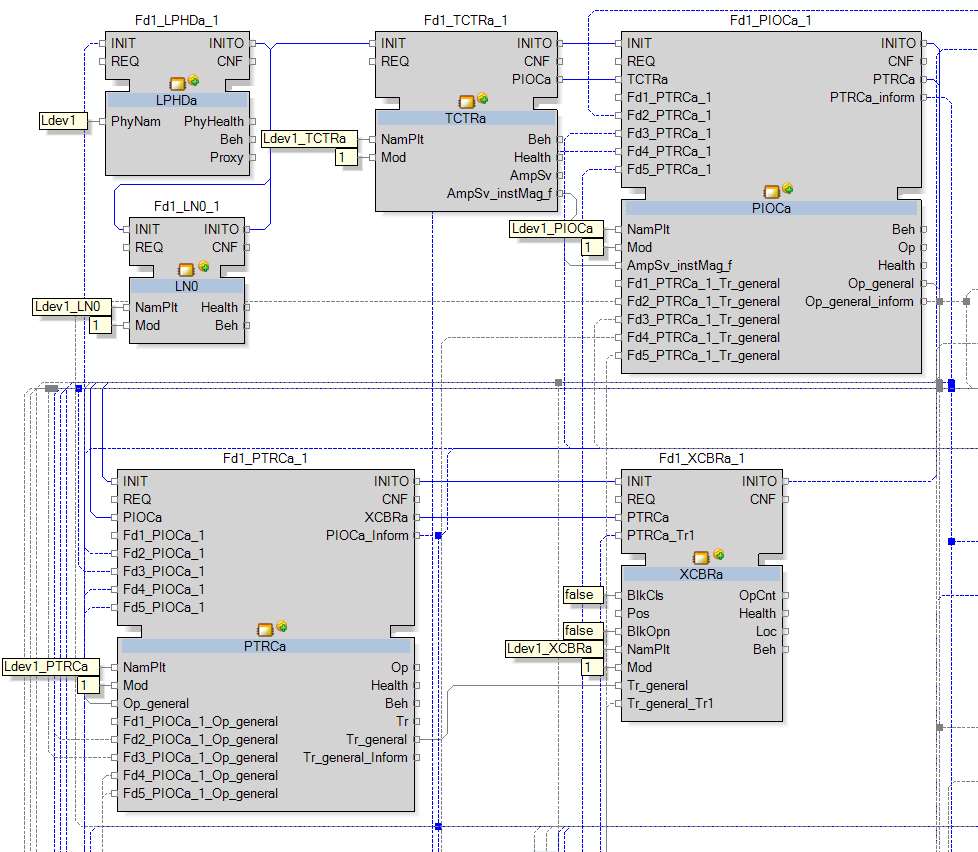
Task: Click the Tr_general output on PTRCa block
Action: (376, 739)
